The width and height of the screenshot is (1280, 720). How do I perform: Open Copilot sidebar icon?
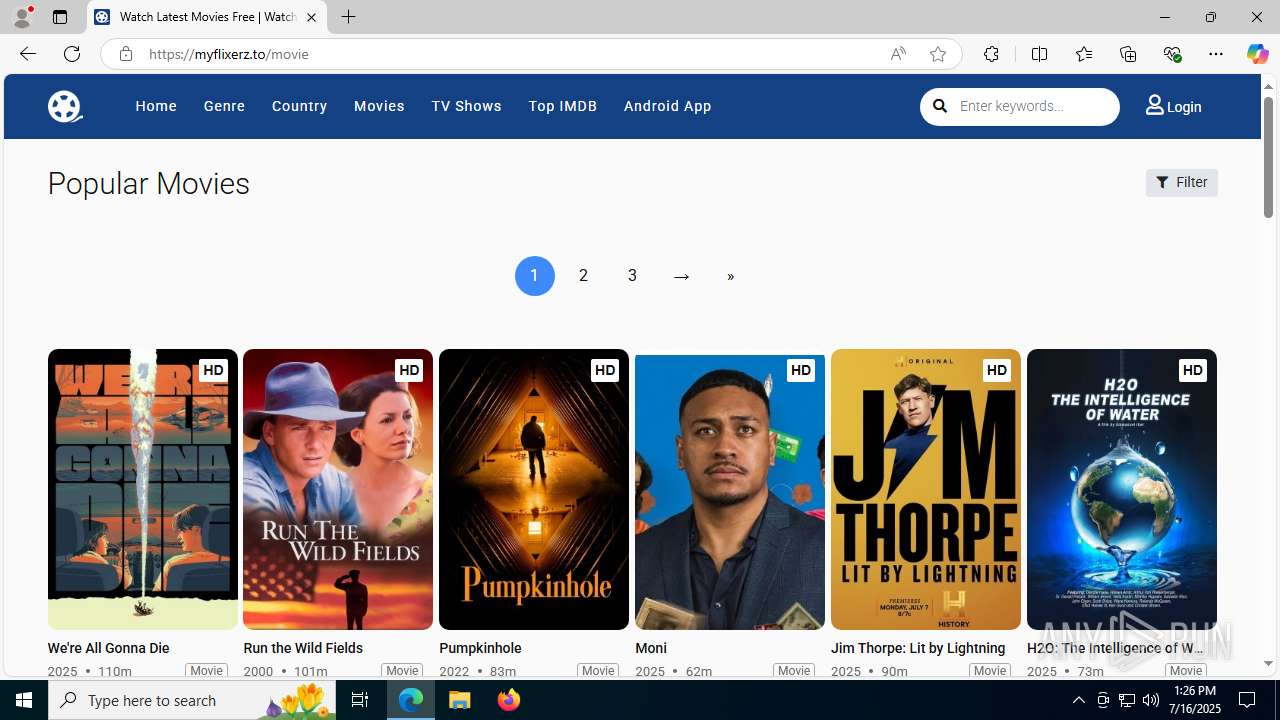tap(1257, 54)
